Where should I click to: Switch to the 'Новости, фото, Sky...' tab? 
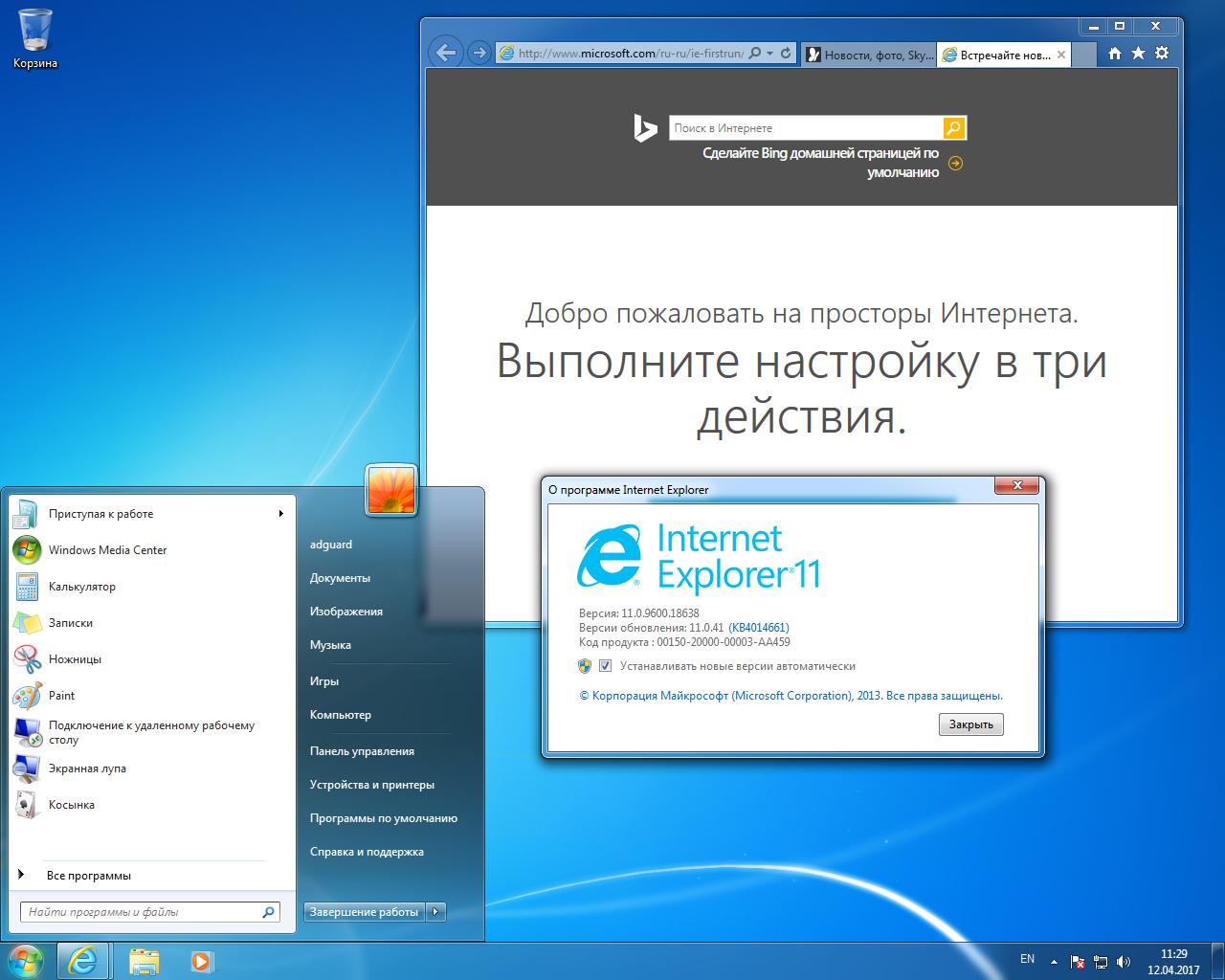869,55
